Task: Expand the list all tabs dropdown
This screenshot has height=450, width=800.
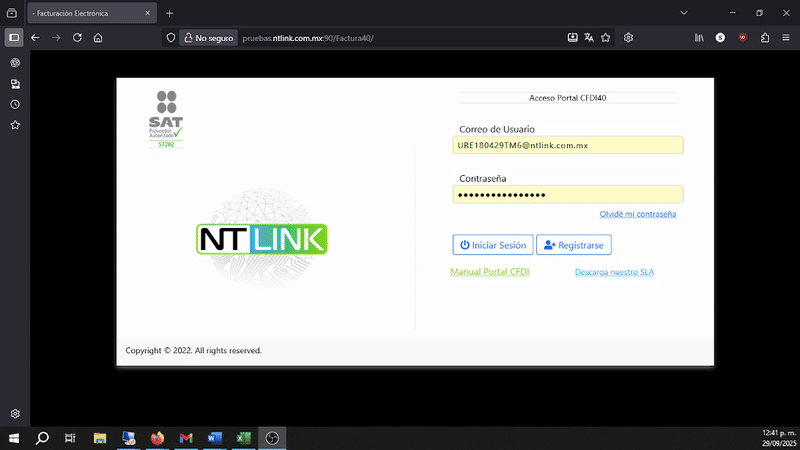Action: pos(684,13)
